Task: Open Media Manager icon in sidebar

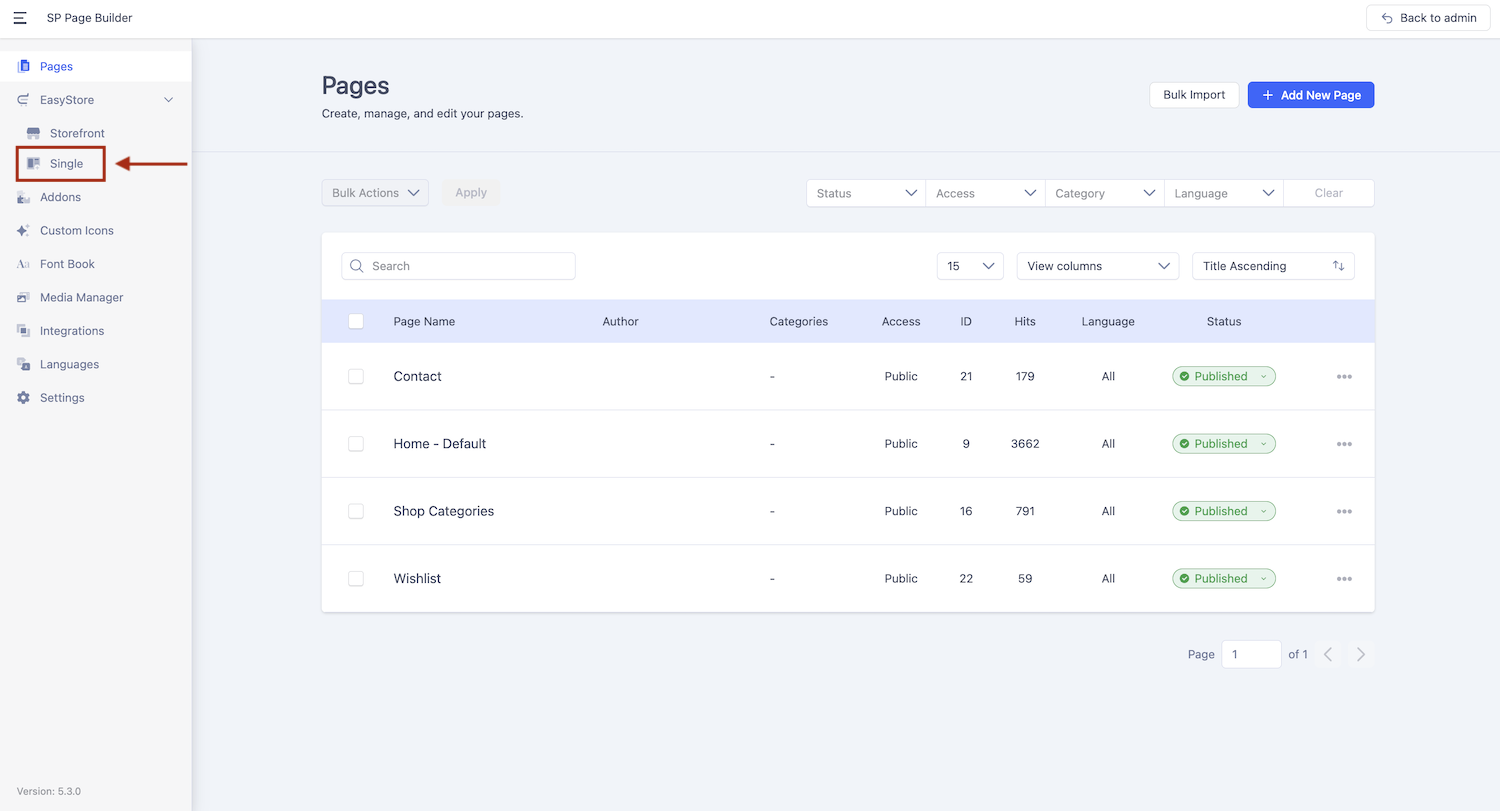Action: point(23,297)
